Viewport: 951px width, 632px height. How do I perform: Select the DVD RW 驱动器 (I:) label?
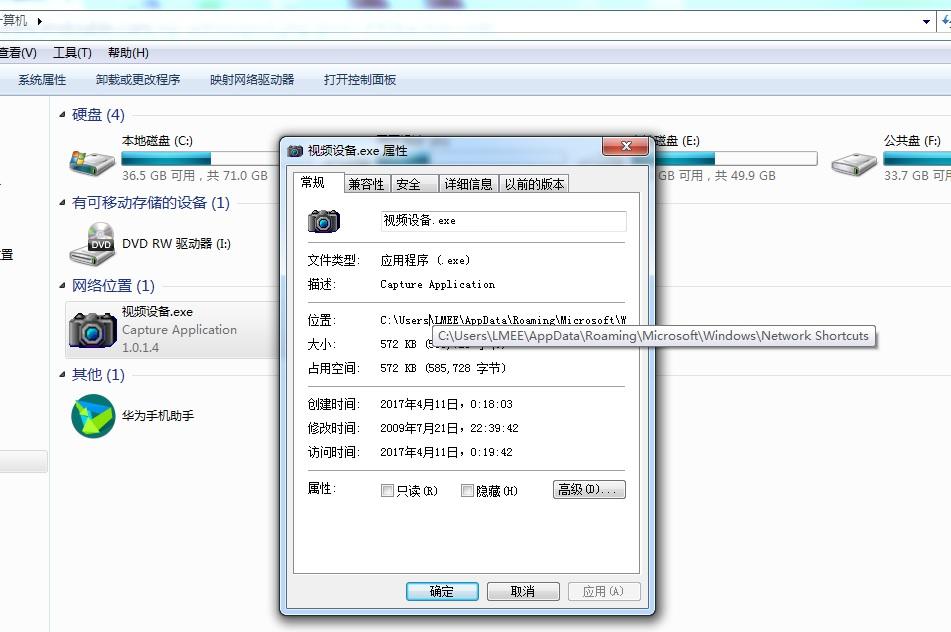(176, 244)
